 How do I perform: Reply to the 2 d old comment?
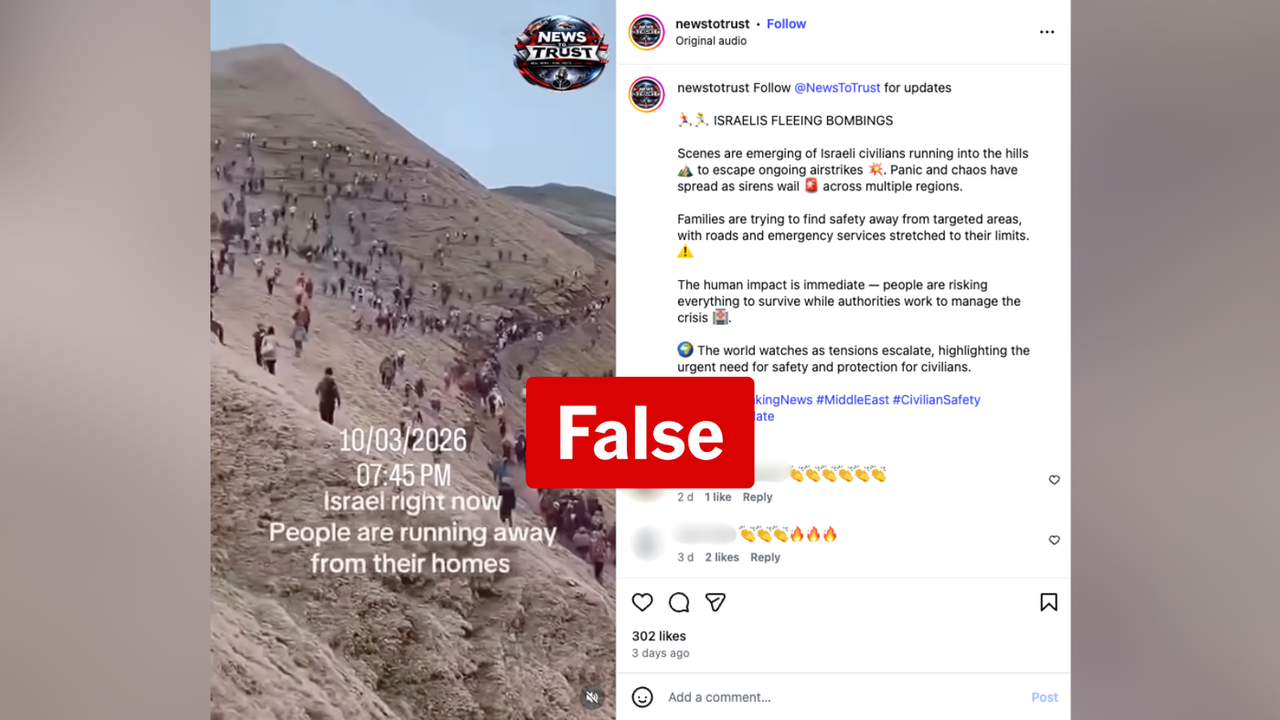tap(757, 497)
